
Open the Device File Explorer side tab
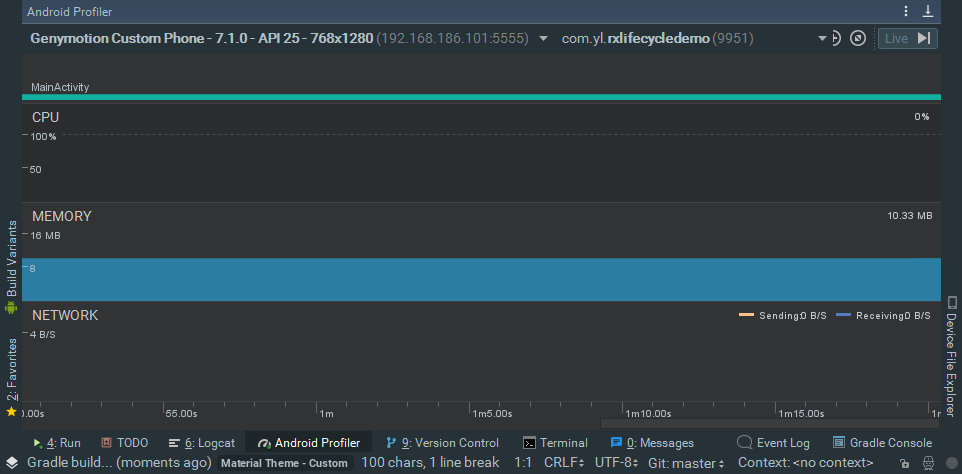pos(952,356)
